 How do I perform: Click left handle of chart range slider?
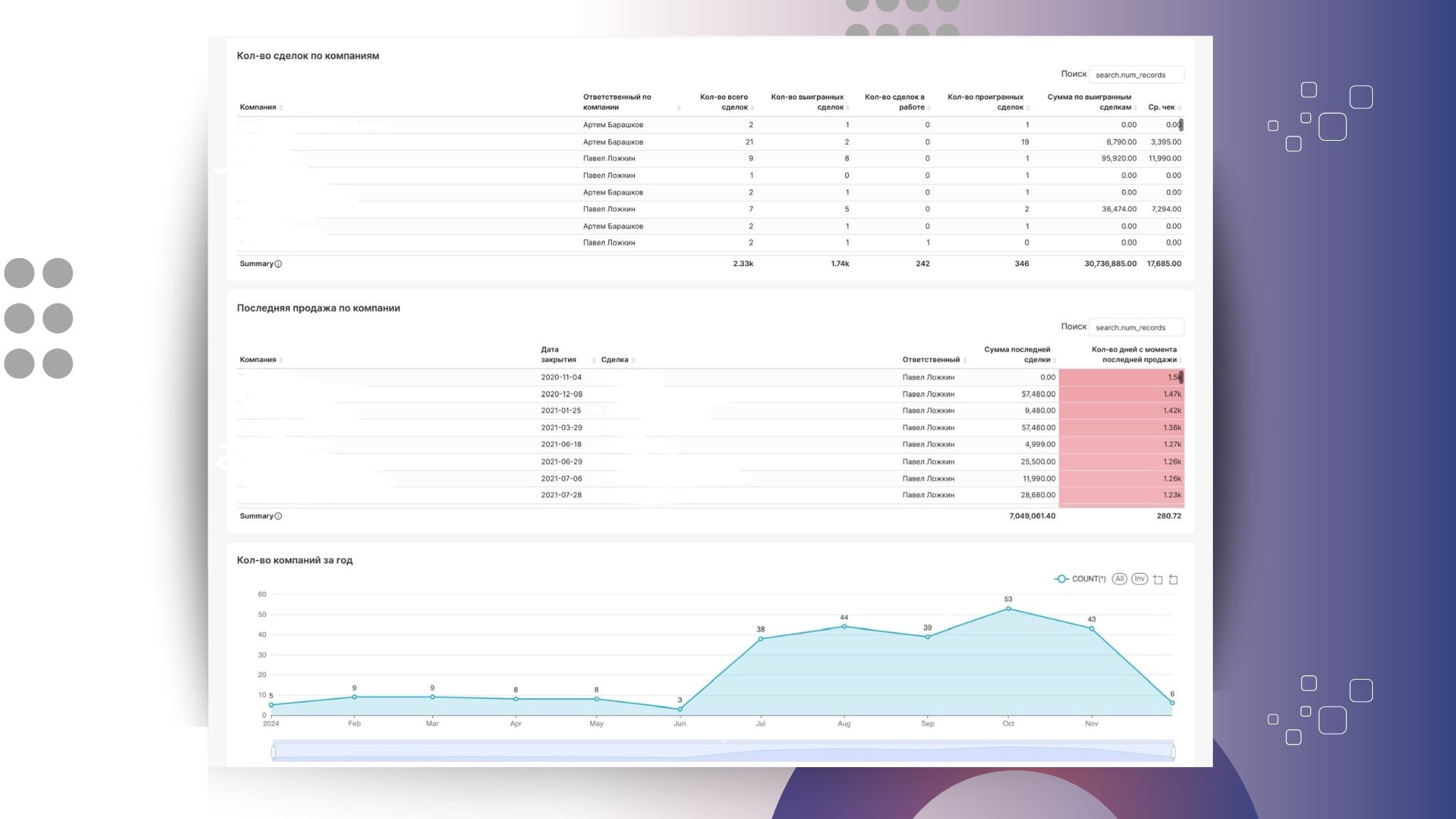(273, 751)
